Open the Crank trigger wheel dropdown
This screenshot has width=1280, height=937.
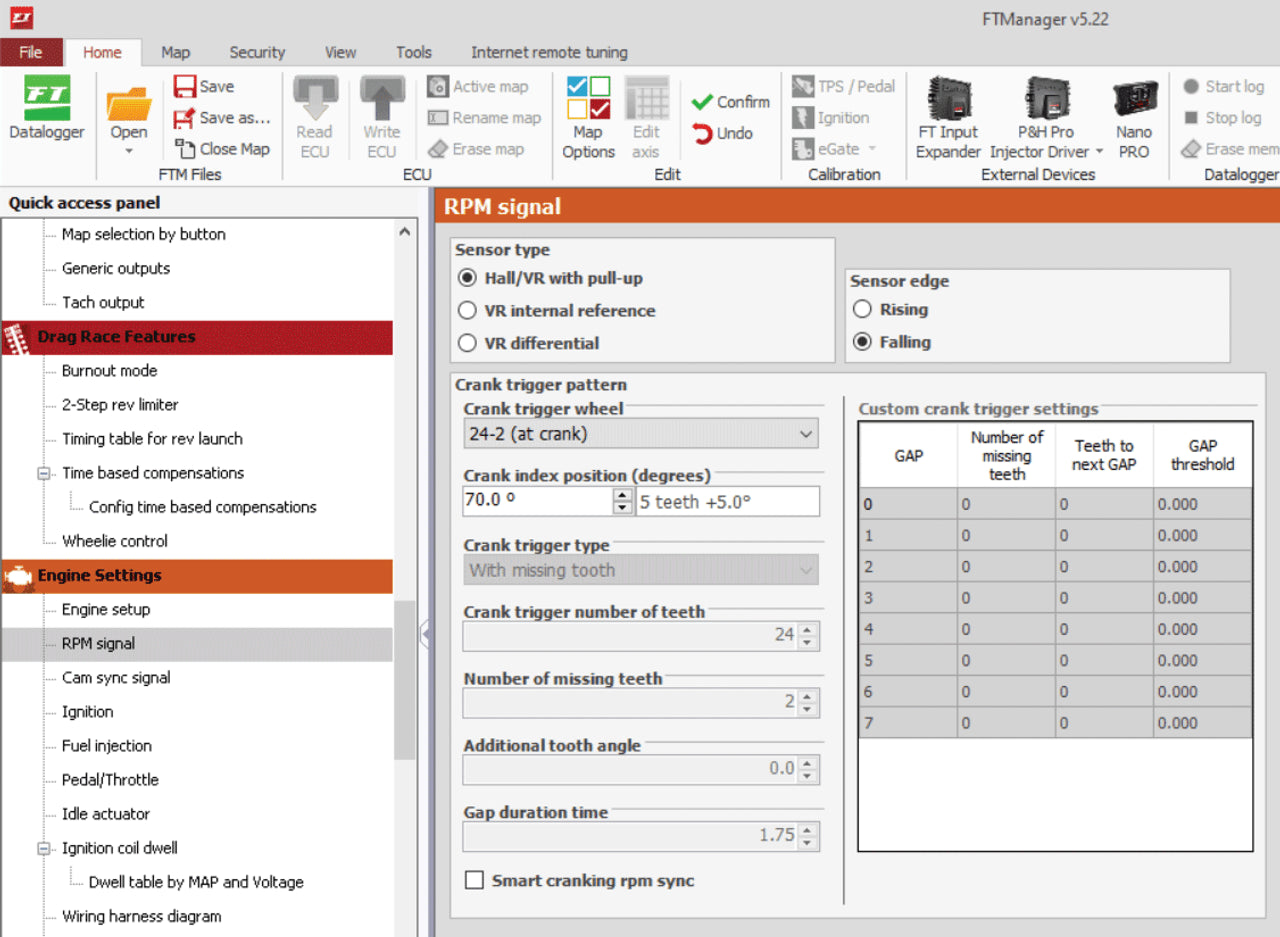point(640,434)
